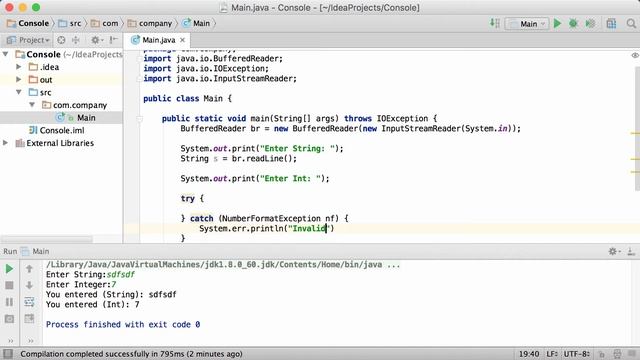Collapse the Console project root node
This screenshot has width=640, height=360.
point(6,54)
